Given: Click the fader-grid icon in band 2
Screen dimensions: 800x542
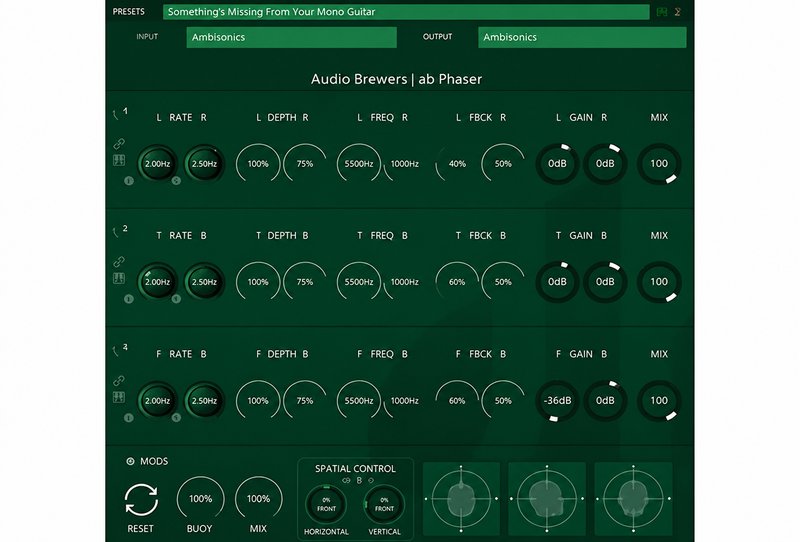Looking at the screenshot, I should 119,278.
